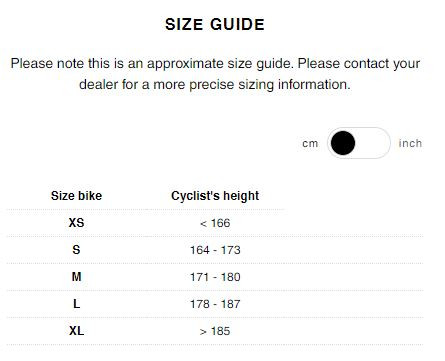Click the black toggle knob
Viewport: 445px width, 361px height.
point(343,143)
